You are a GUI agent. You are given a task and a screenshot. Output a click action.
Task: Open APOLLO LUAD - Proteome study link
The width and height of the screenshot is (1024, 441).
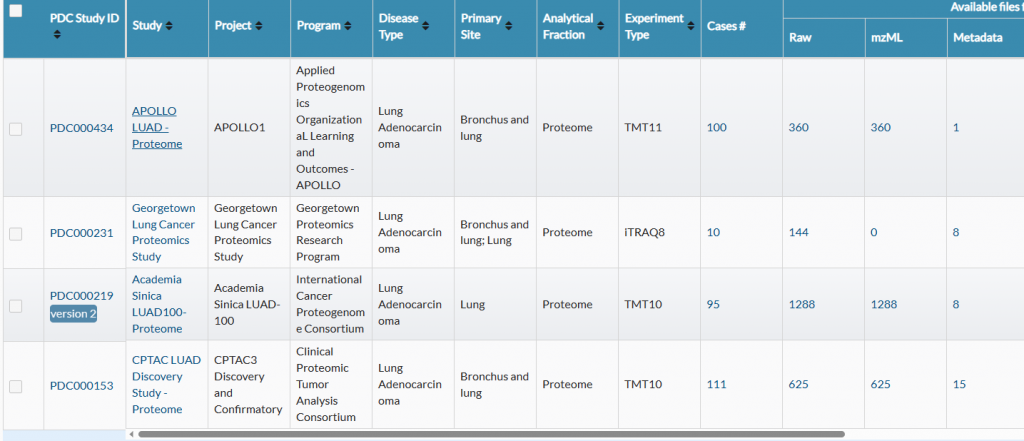[x=157, y=127]
